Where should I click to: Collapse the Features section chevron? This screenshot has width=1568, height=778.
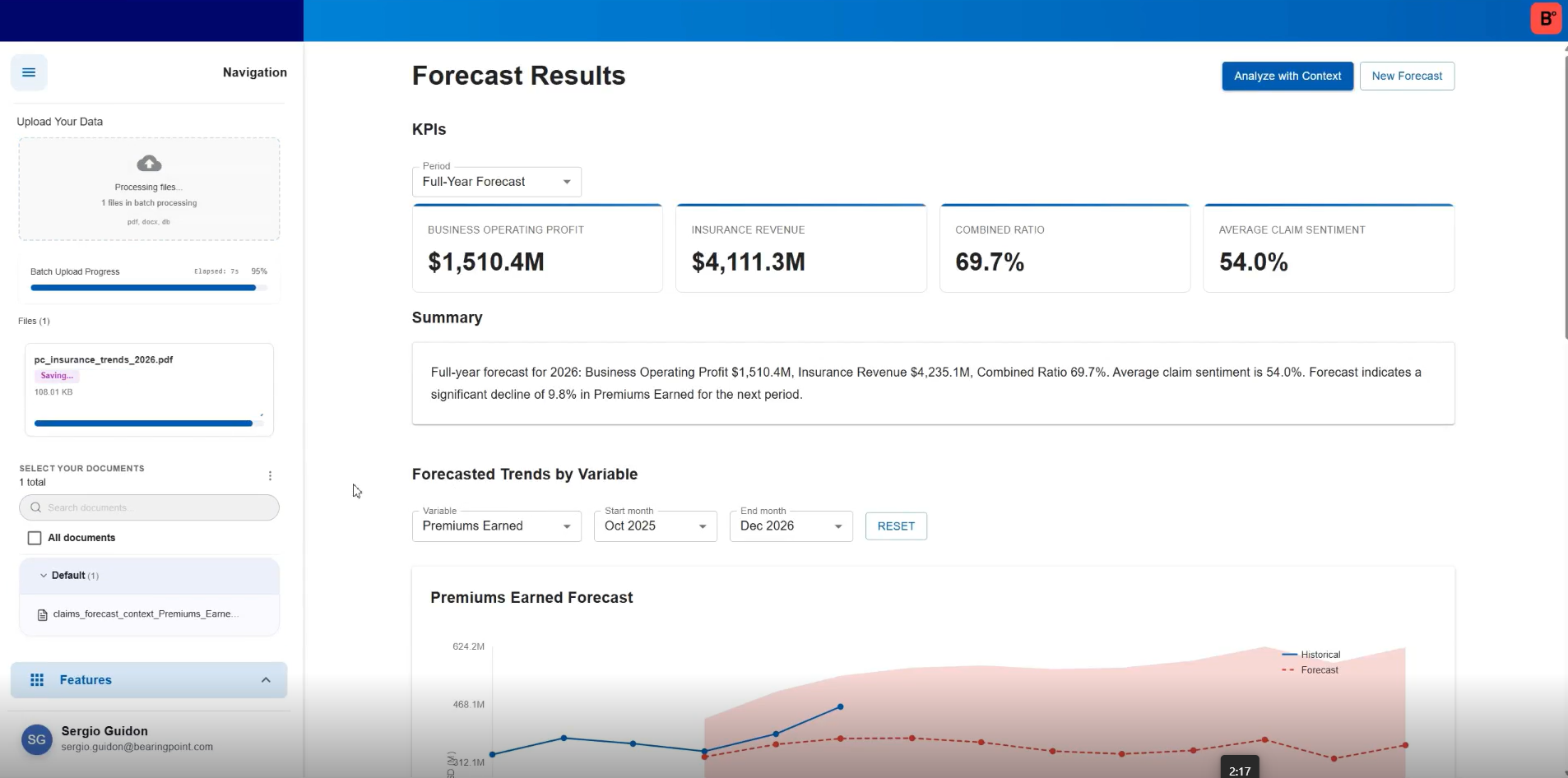[x=266, y=680]
